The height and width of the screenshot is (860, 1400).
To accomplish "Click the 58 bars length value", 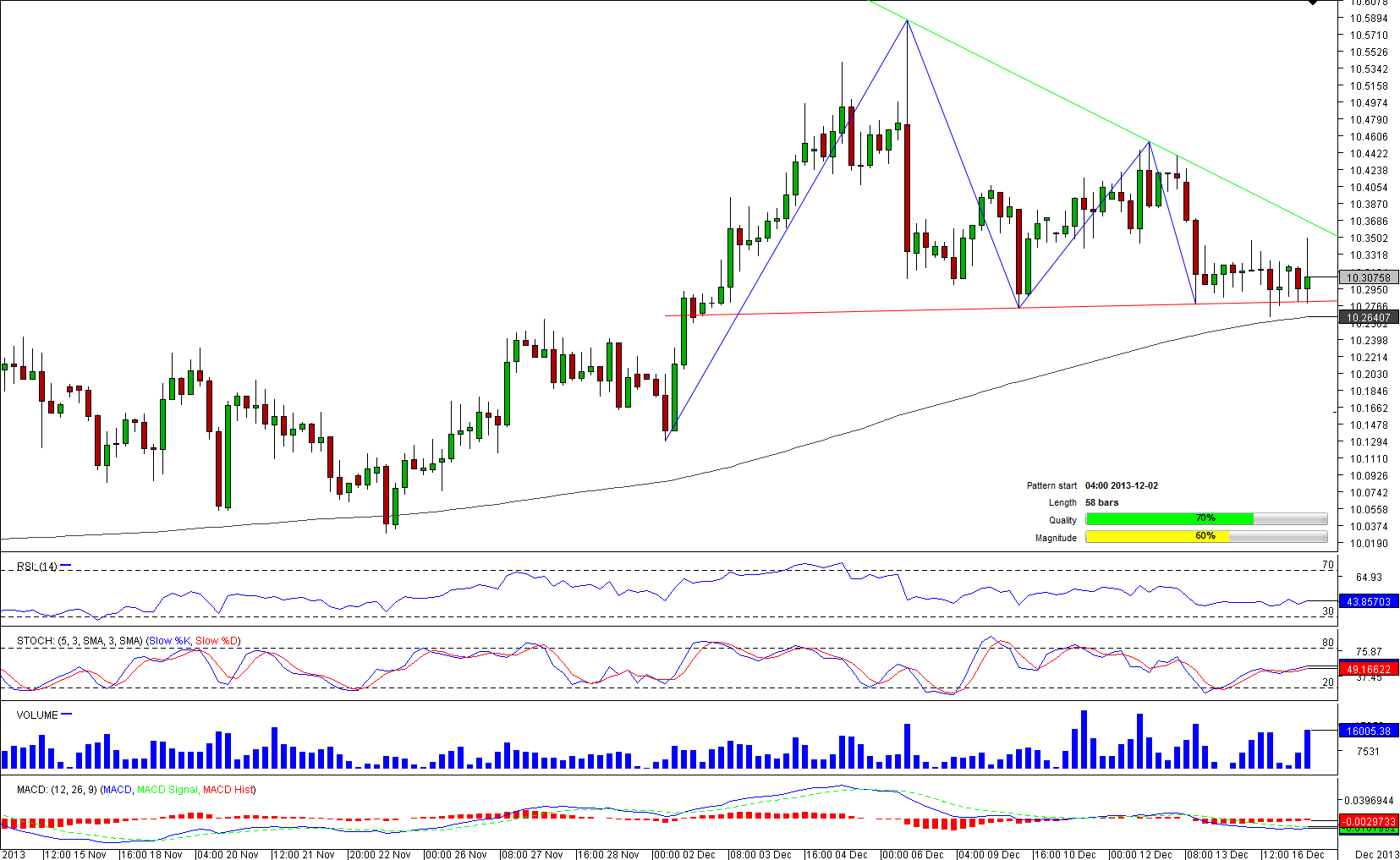I will click(1101, 502).
